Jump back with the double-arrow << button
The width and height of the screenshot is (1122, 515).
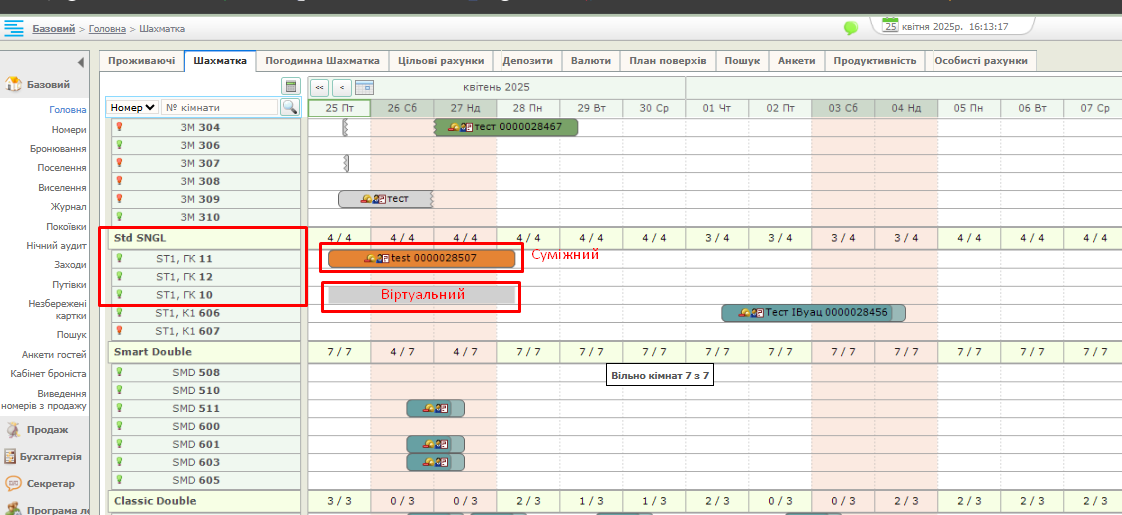[320, 88]
